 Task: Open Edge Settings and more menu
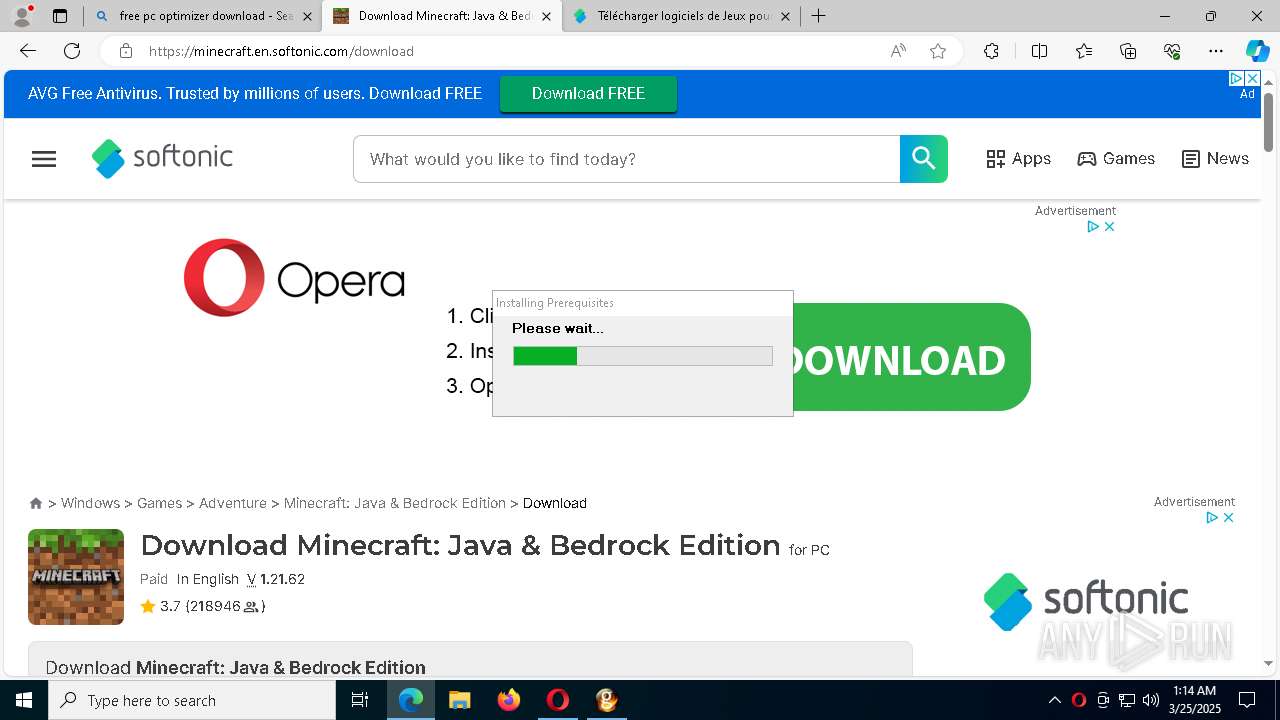[x=1216, y=51]
